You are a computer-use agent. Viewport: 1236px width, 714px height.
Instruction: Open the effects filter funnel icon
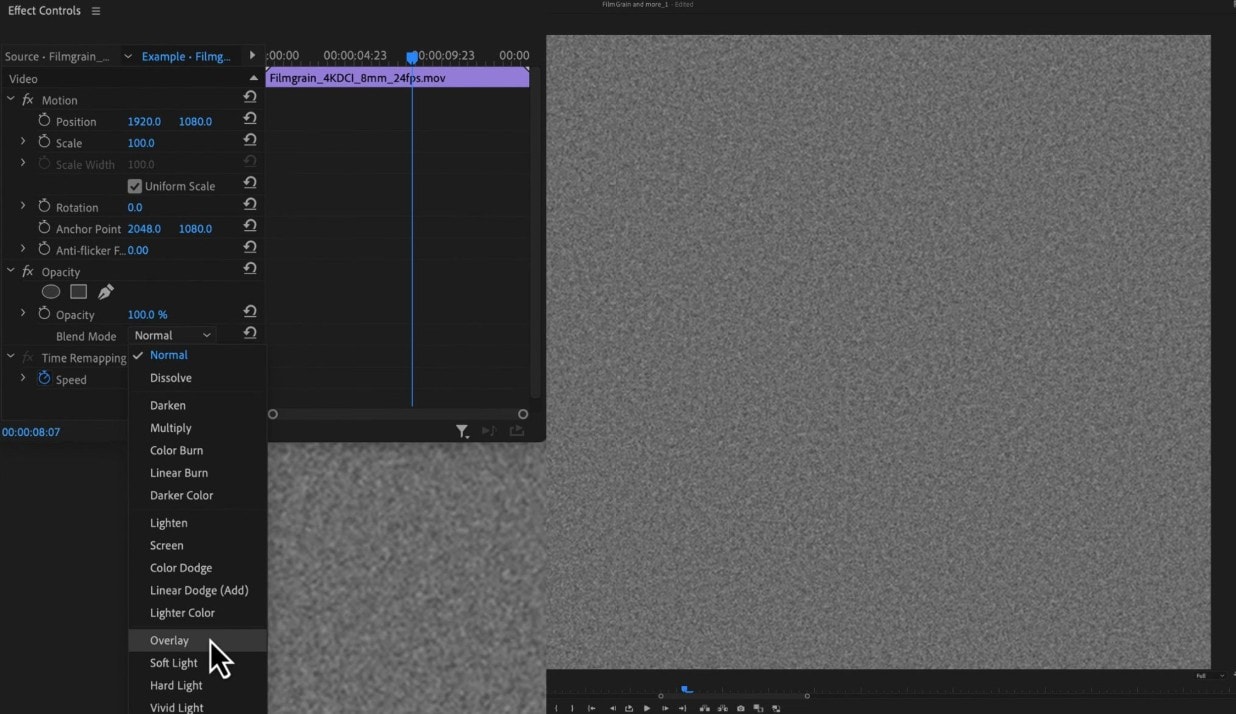click(x=462, y=431)
